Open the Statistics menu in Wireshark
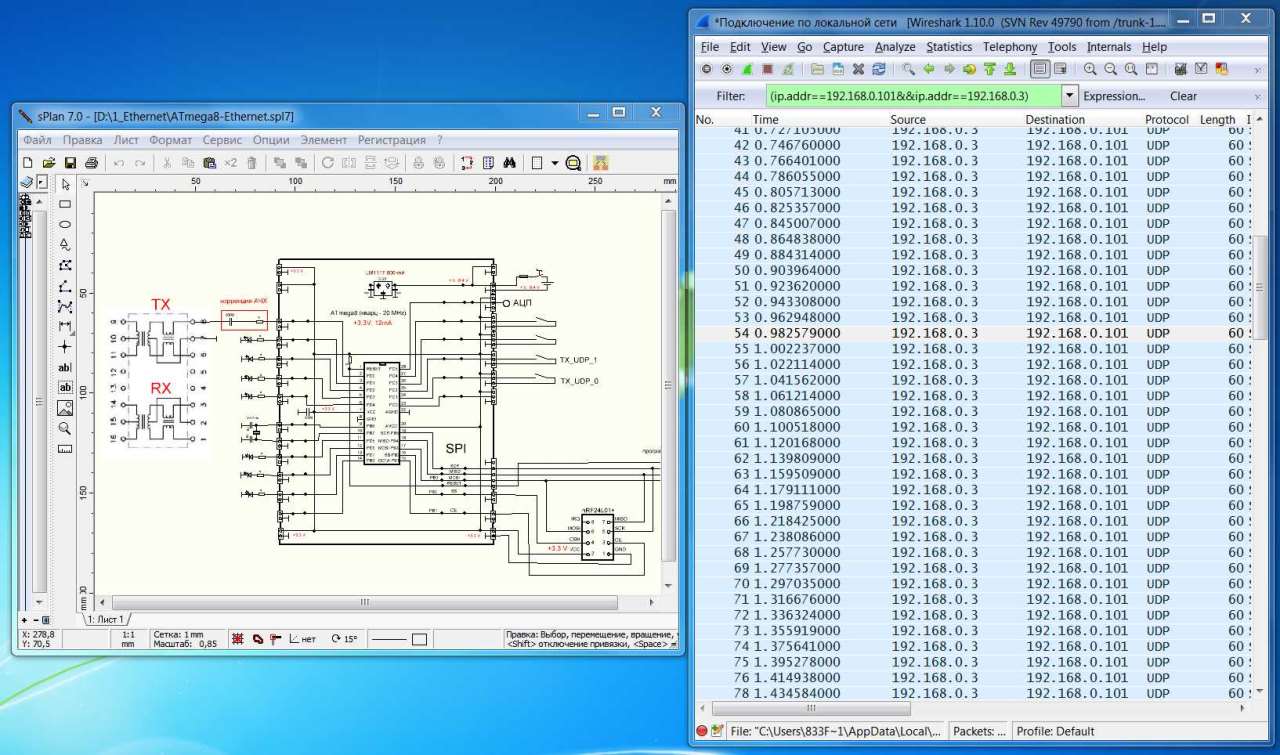1280x755 pixels. click(949, 47)
